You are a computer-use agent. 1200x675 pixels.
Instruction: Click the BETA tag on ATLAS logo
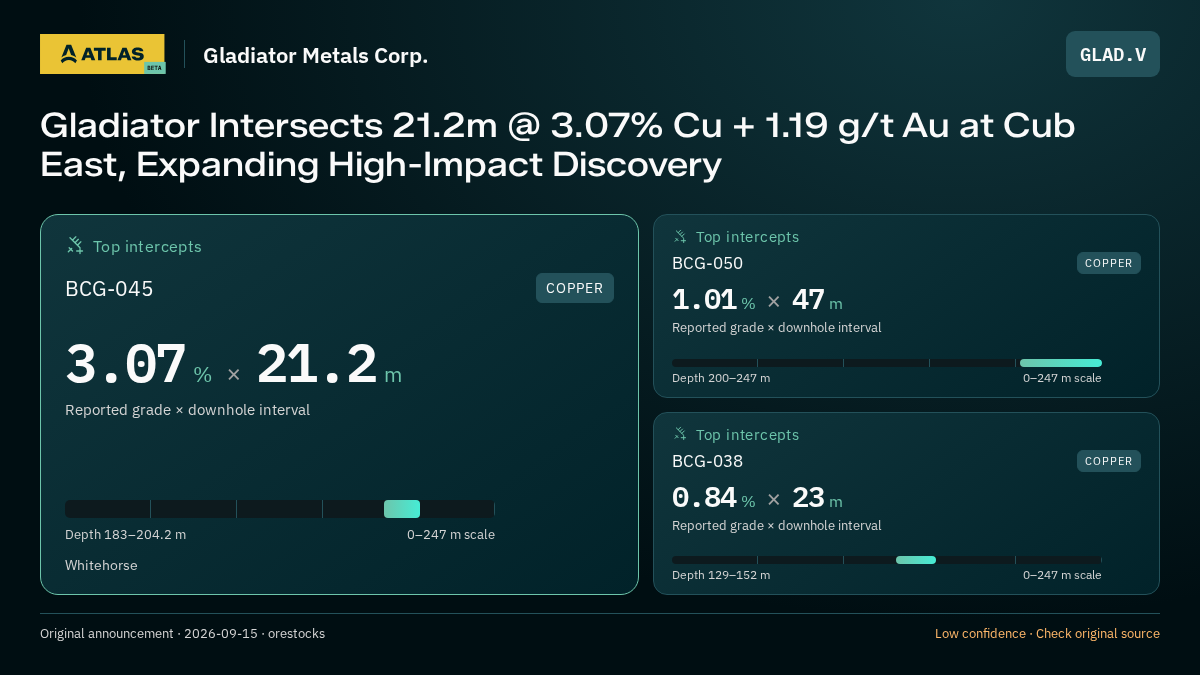point(154,67)
